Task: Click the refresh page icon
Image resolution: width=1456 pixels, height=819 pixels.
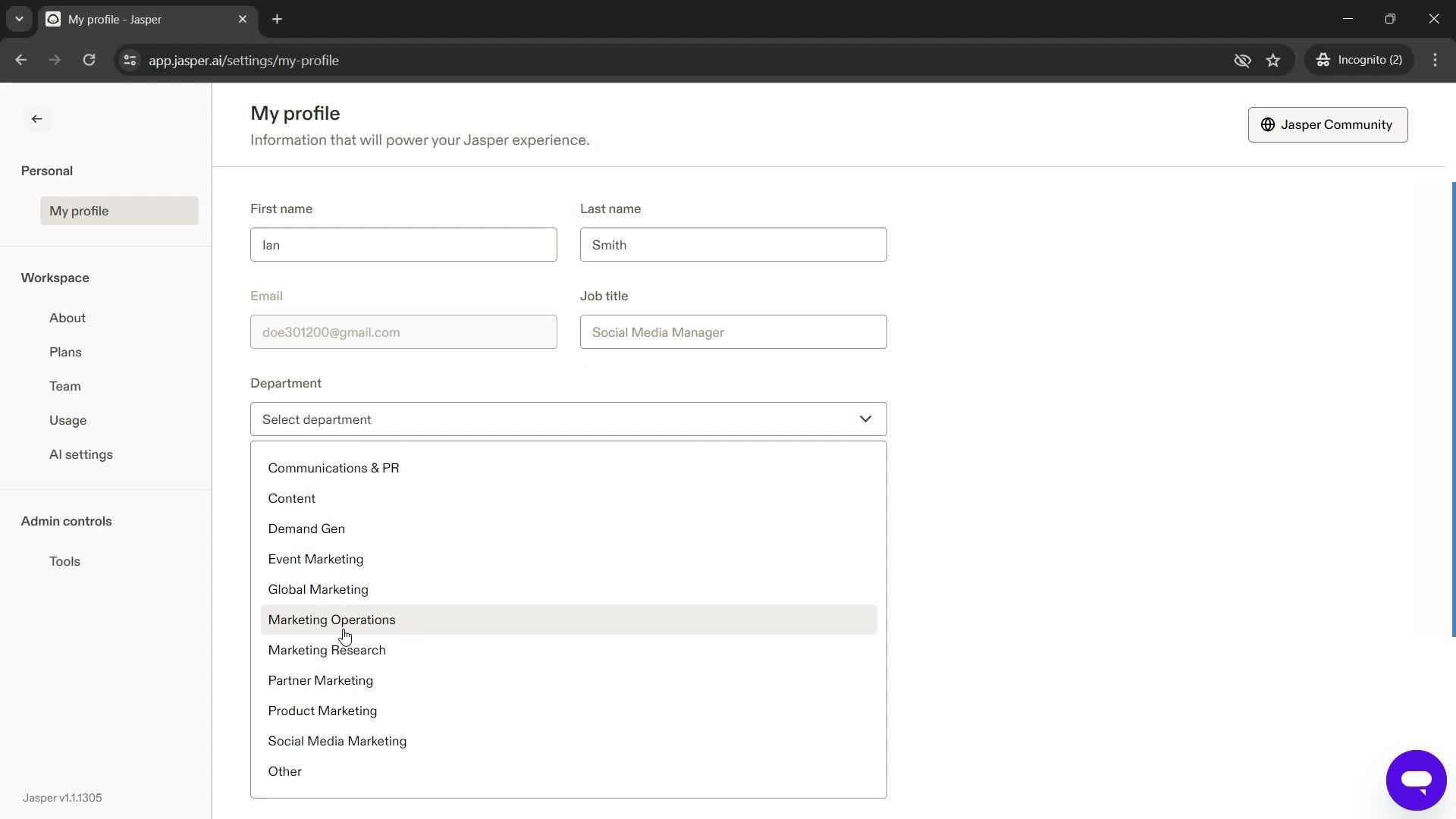Action: [90, 60]
